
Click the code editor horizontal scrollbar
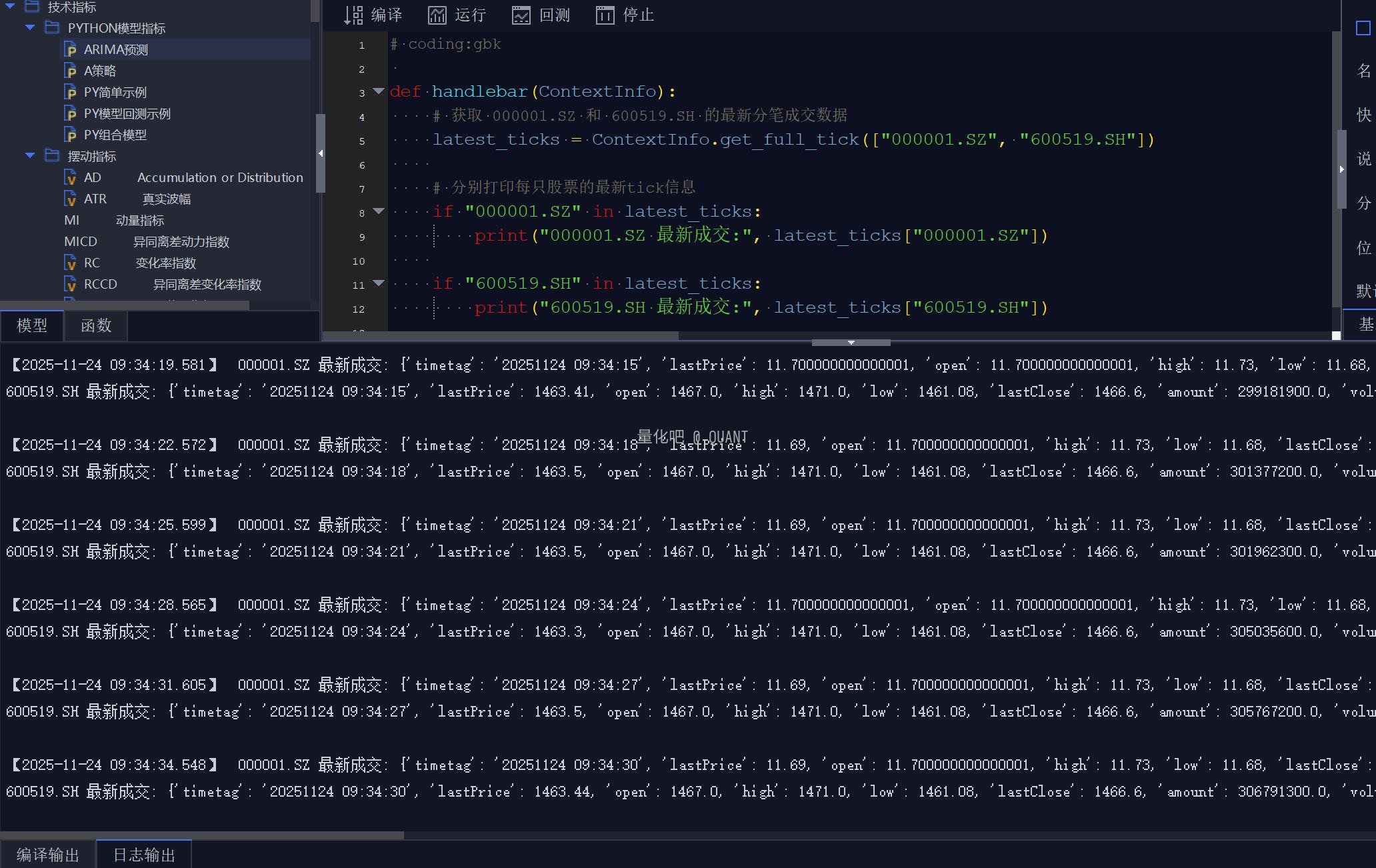(x=500, y=335)
